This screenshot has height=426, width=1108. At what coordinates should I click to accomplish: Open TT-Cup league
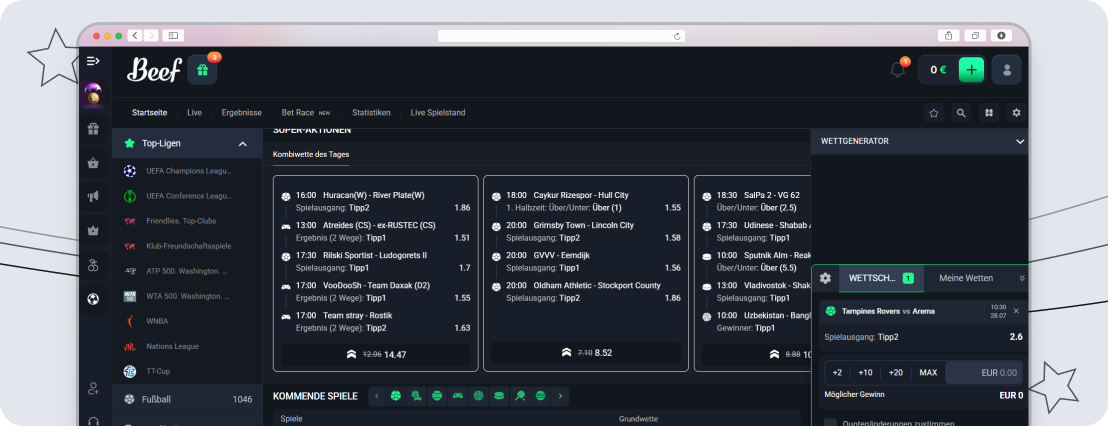point(188,371)
